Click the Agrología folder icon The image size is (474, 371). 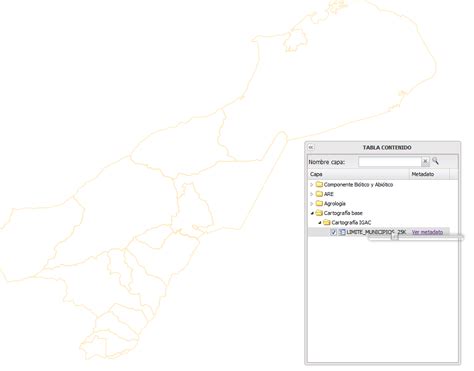click(x=319, y=203)
